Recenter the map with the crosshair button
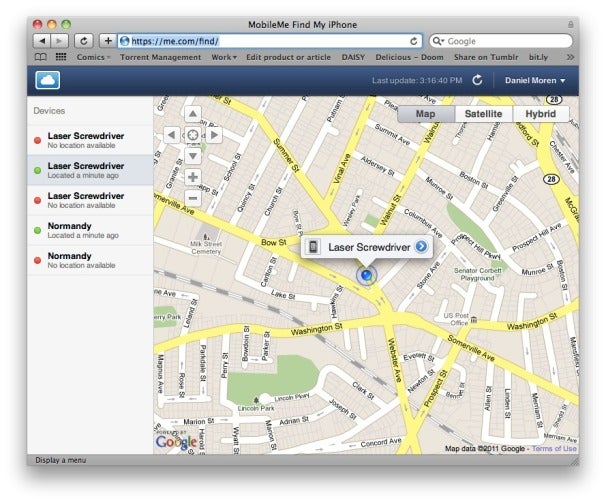The image size is (606, 503). (193, 135)
